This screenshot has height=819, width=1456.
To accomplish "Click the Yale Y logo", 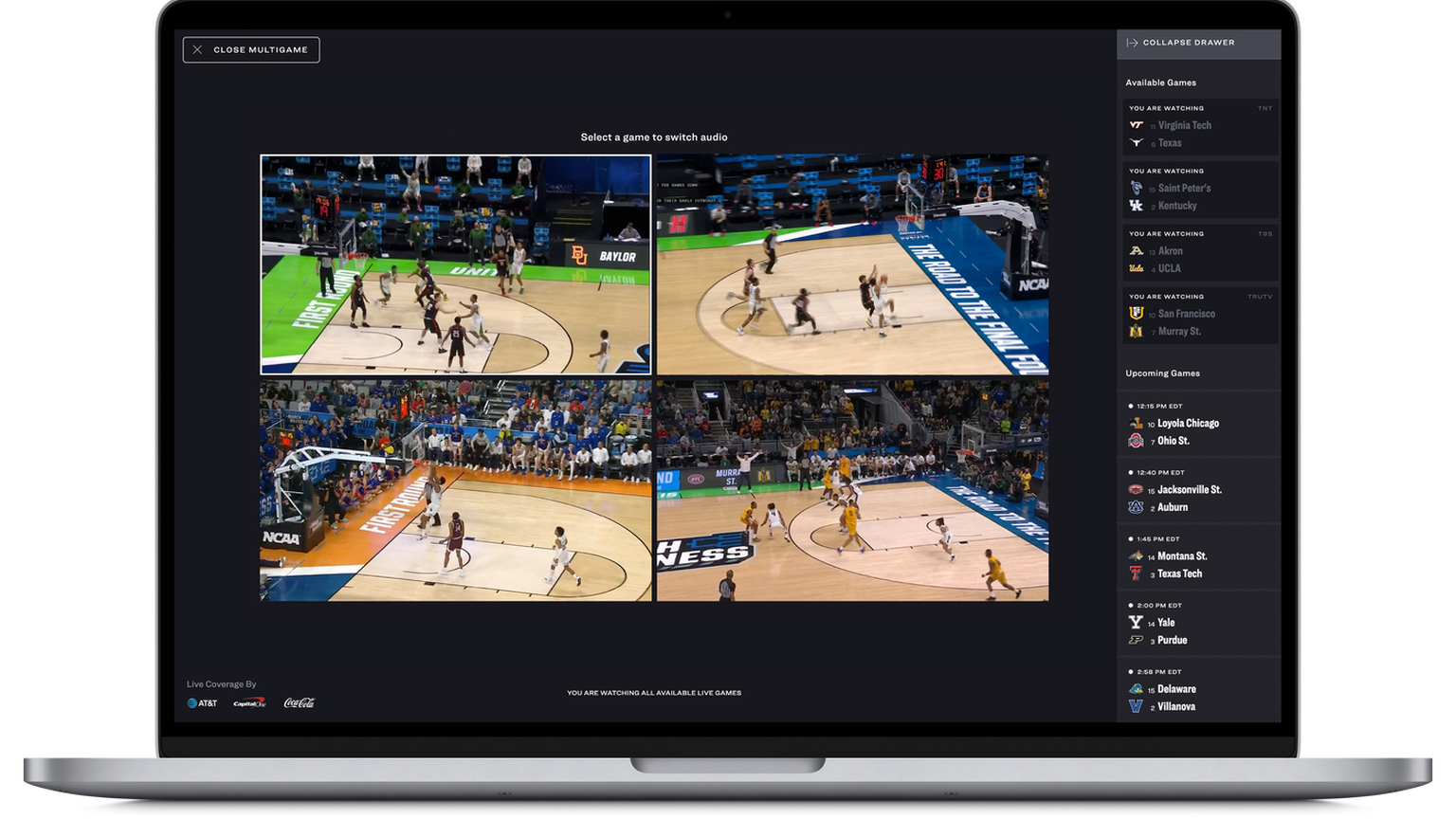I will tap(1136, 623).
